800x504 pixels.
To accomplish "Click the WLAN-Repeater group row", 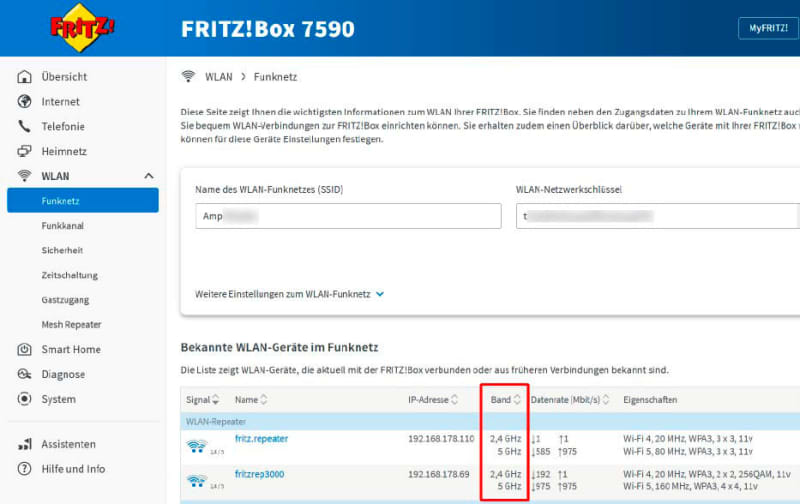I will (x=490, y=422).
